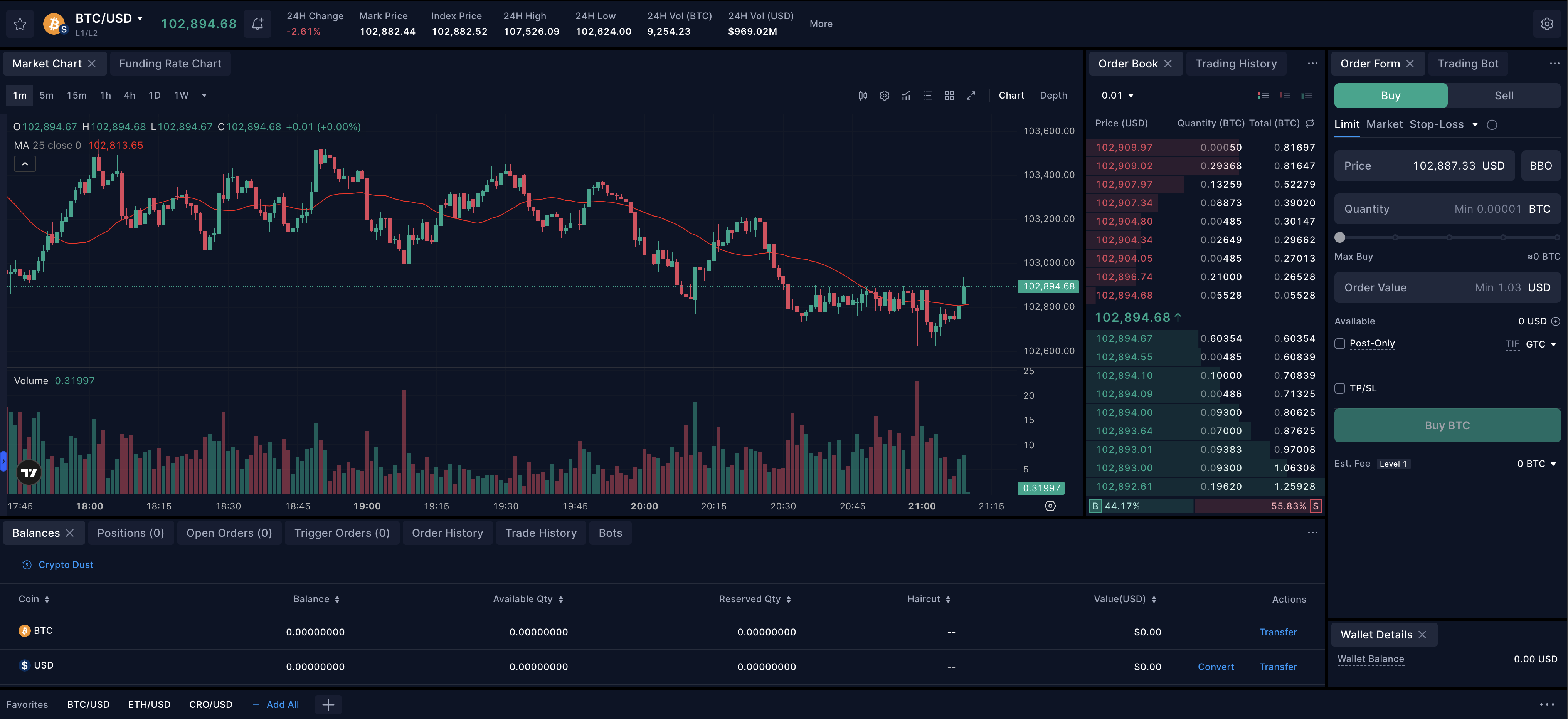
Task: Click Convert on the USD balance row
Action: pos(1216,667)
